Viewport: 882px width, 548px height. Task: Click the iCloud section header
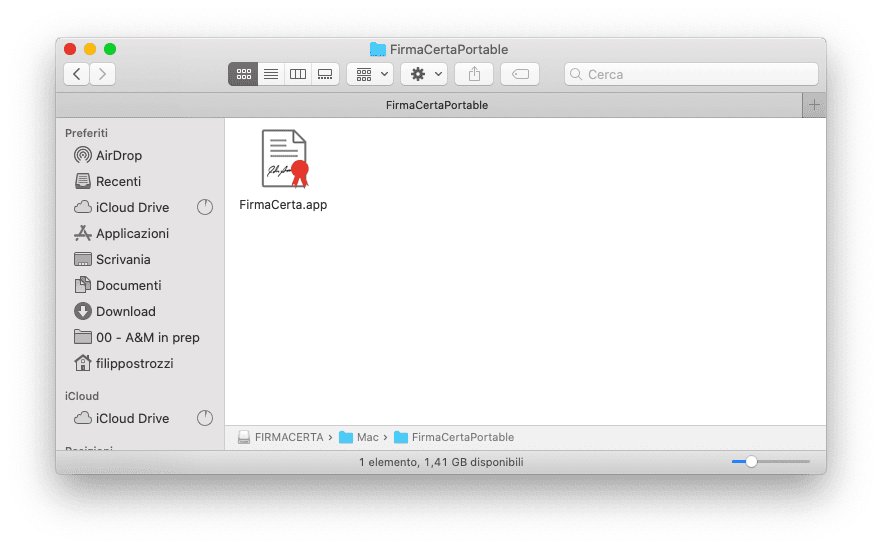(x=82, y=396)
